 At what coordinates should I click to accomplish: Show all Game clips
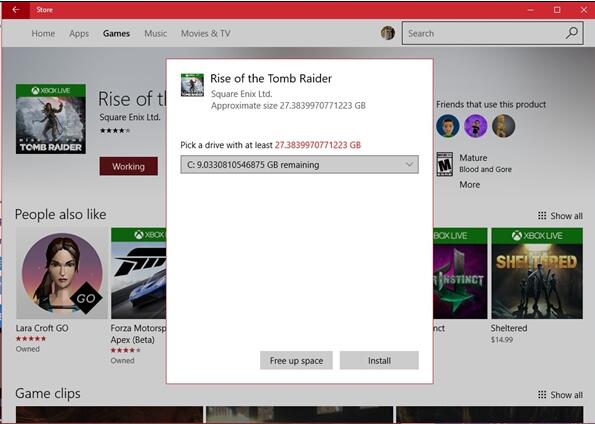566,395
